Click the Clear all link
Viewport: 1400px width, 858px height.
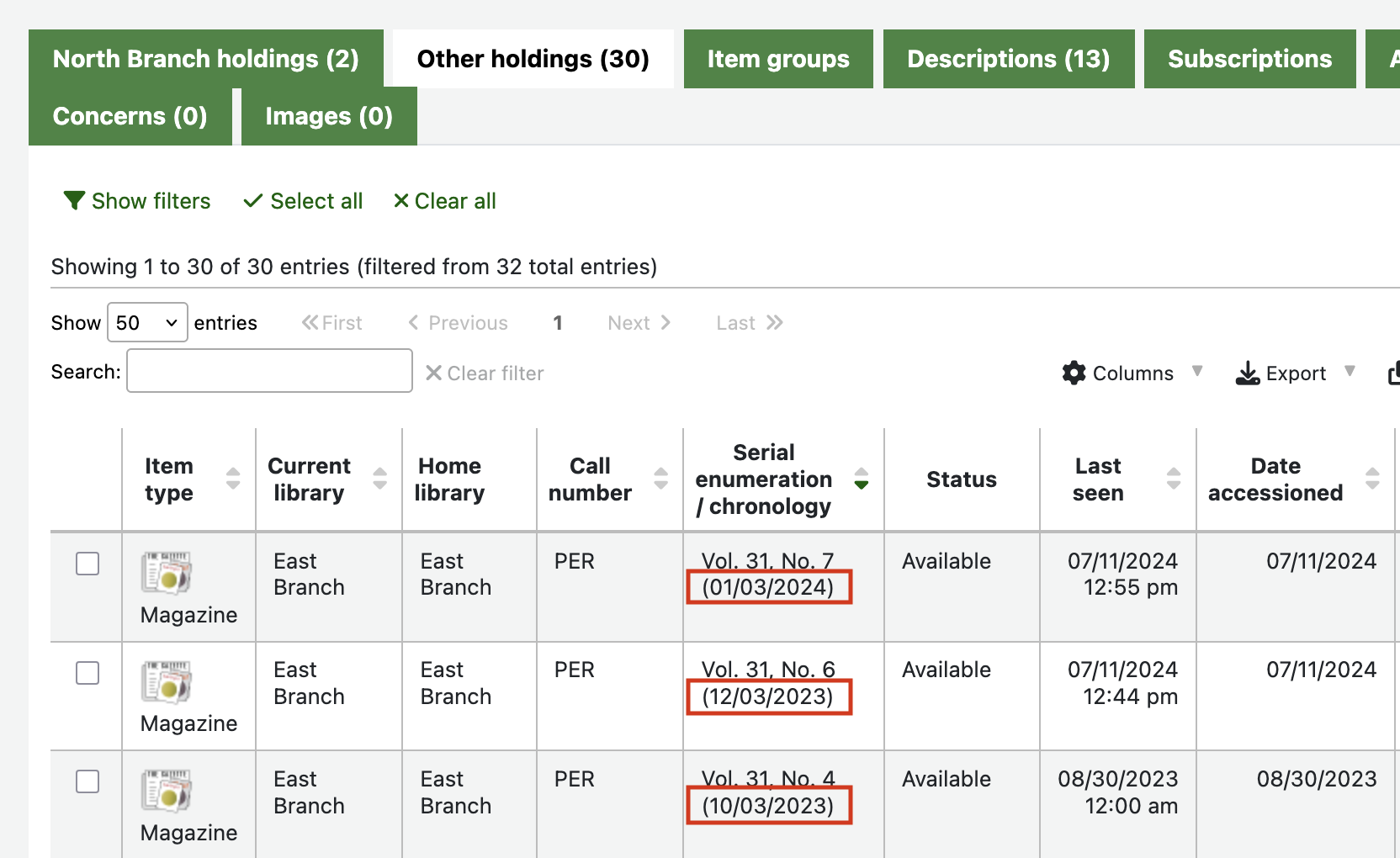click(445, 201)
